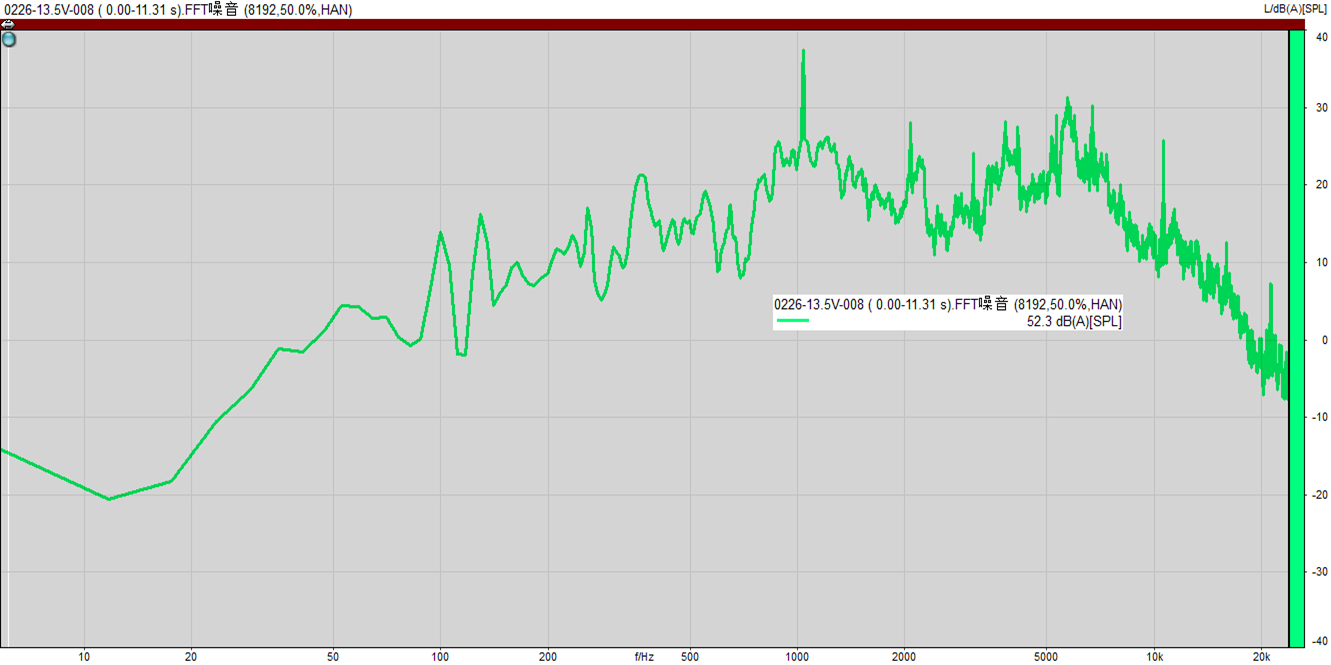
Task: Click the 100 tick label on the frequency axis
Action: click(x=440, y=657)
